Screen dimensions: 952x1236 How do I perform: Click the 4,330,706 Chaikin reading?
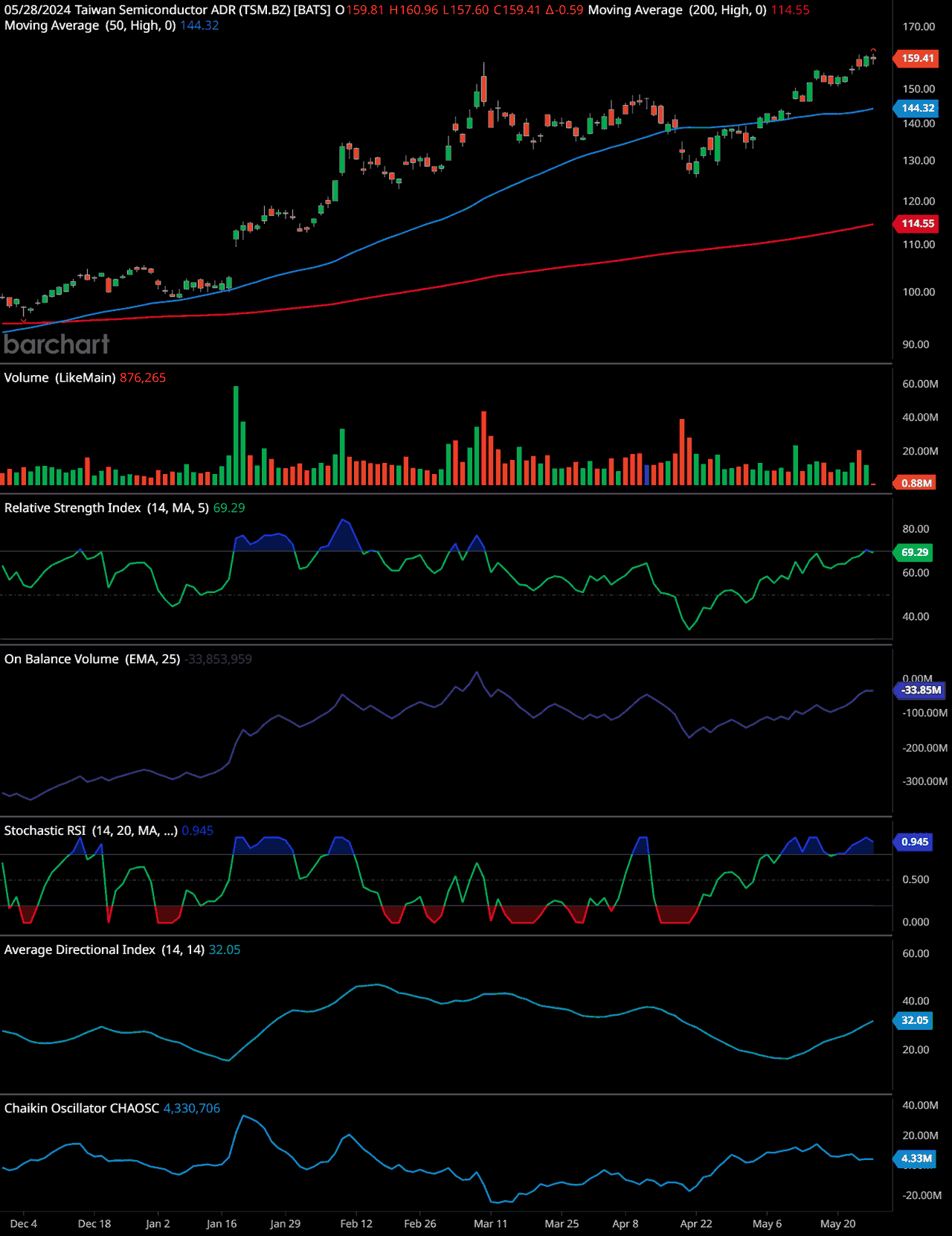coord(192,1108)
